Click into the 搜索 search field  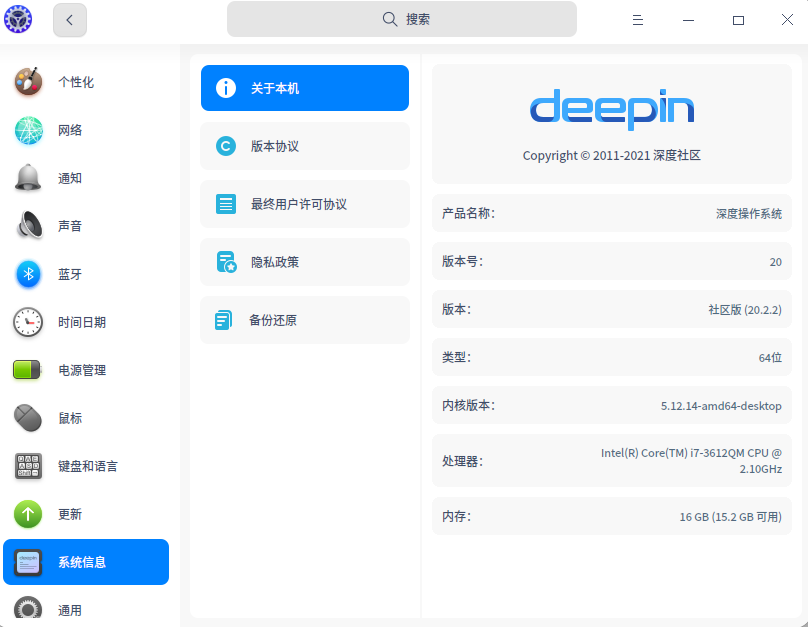402,19
